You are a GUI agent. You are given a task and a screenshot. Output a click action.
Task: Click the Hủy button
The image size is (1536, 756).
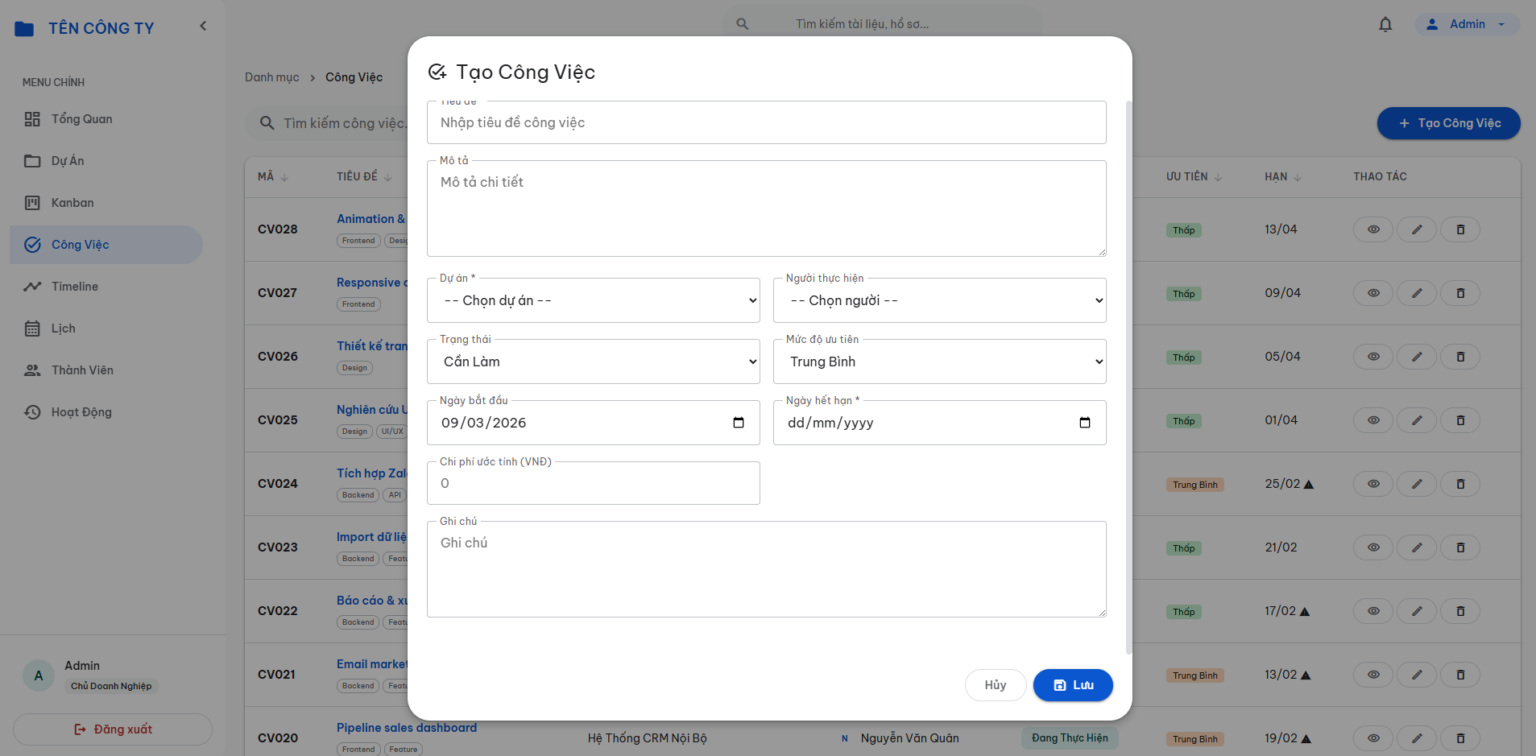[995, 685]
